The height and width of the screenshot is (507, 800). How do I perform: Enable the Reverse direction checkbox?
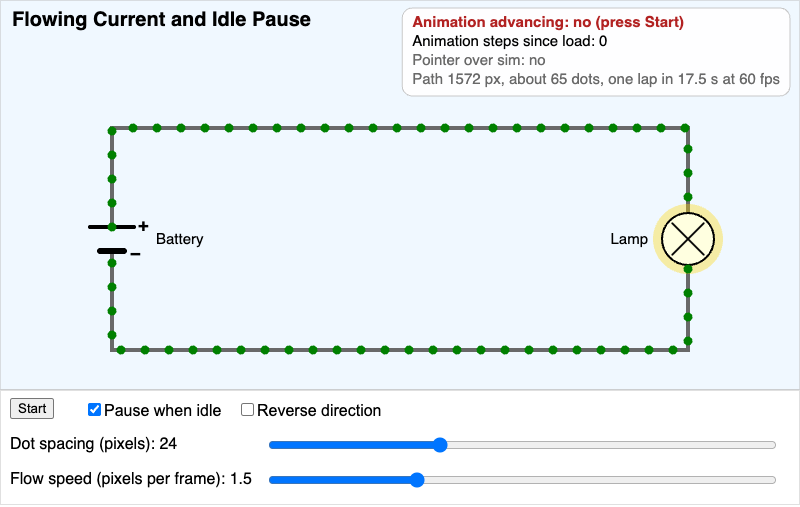(247, 410)
